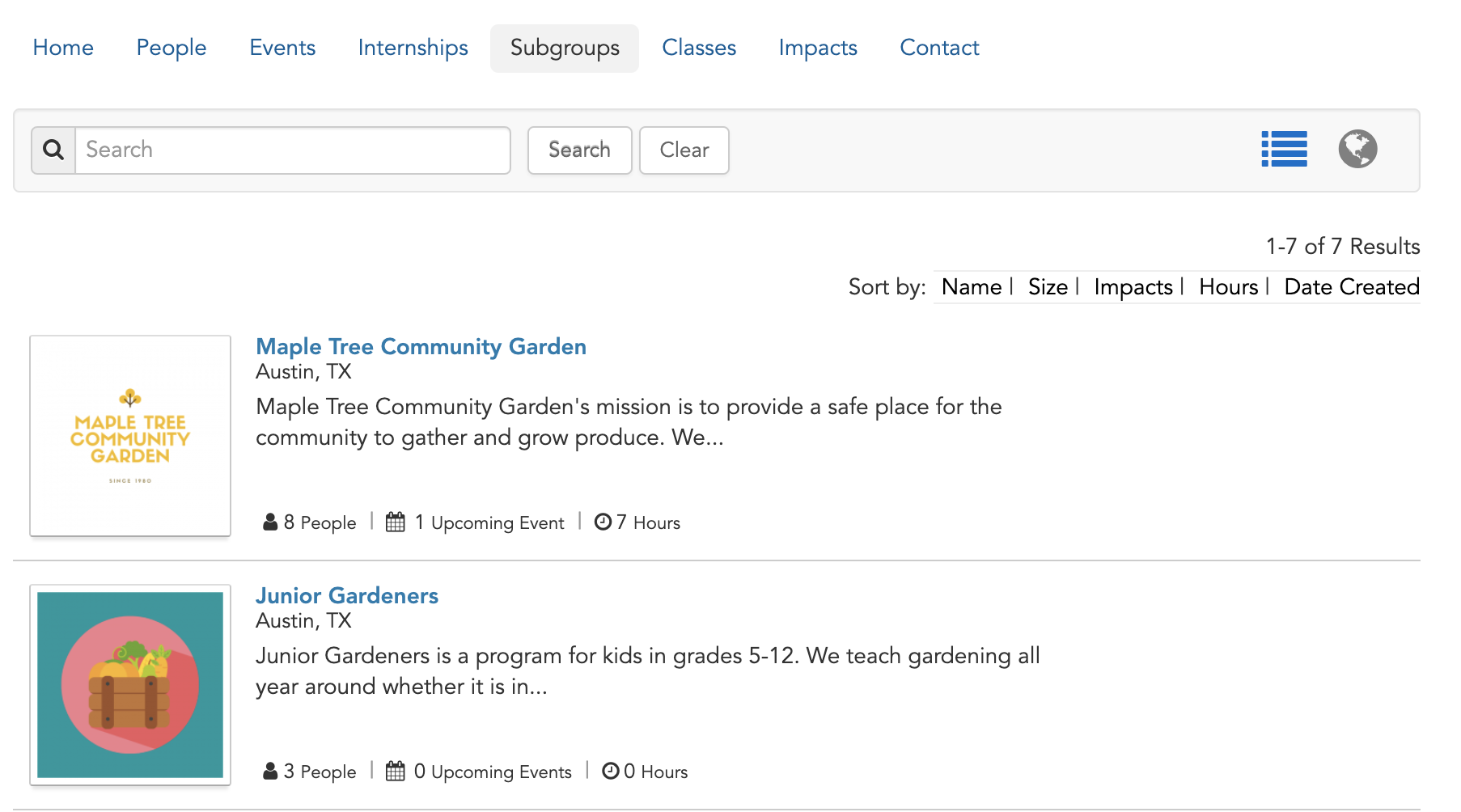Sort results by Impacts
This screenshot has width=1461, height=812.
point(1133,287)
